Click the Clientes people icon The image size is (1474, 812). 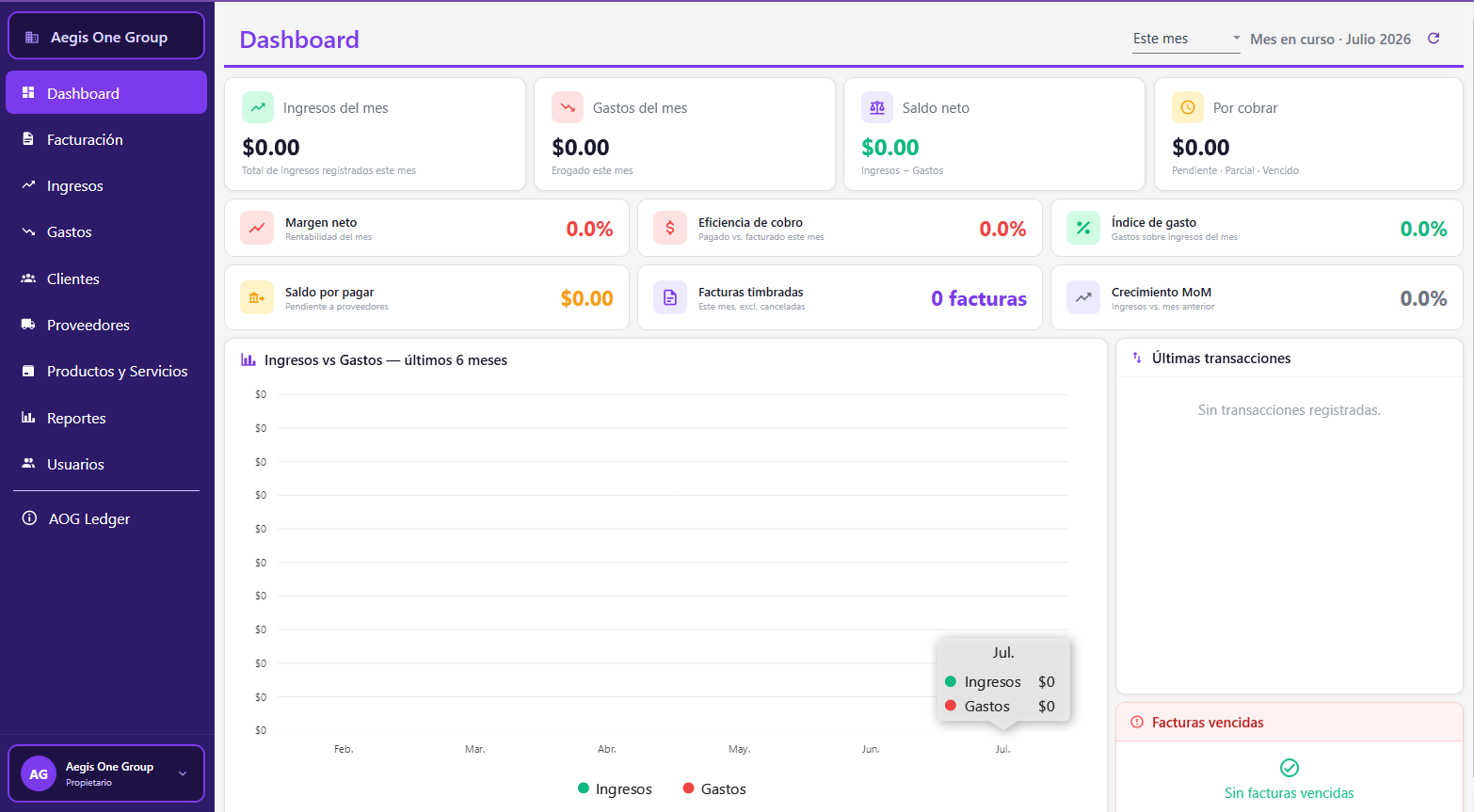pos(28,279)
